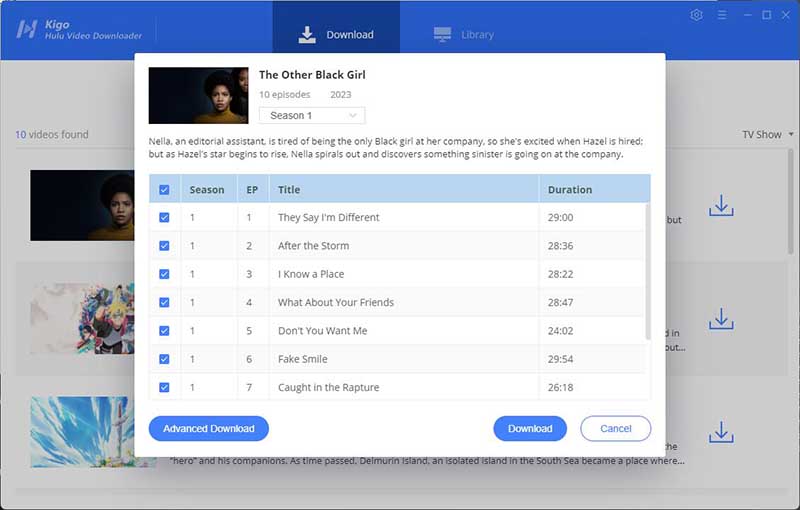Click the Kigo logo icon
Image resolution: width=800 pixels, height=510 pixels.
(x=26, y=29)
